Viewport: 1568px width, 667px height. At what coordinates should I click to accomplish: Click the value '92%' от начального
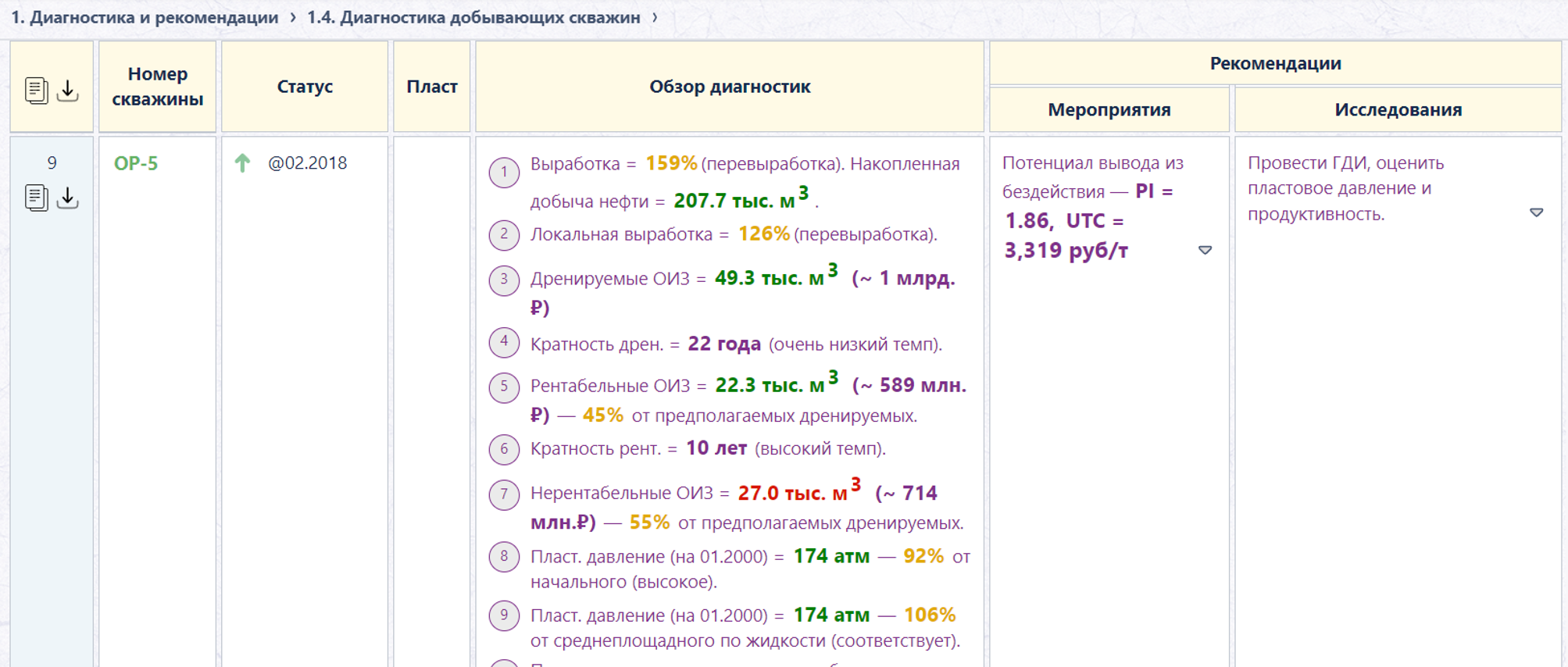[x=923, y=556]
